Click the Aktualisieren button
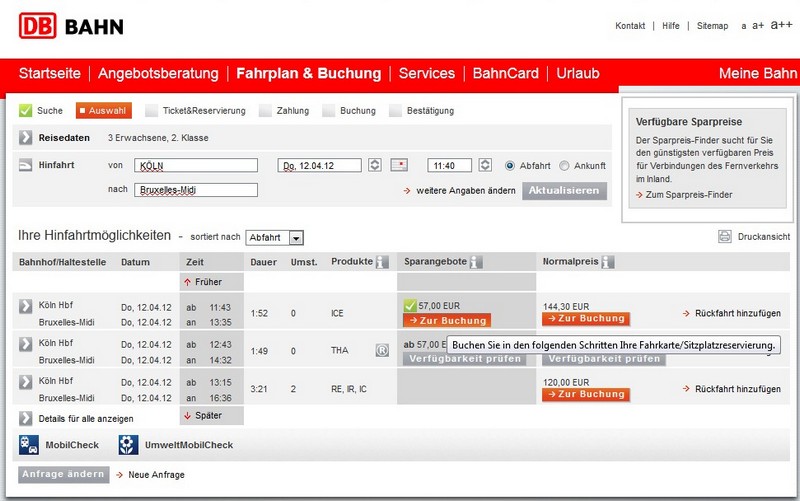 coord(564,190)
